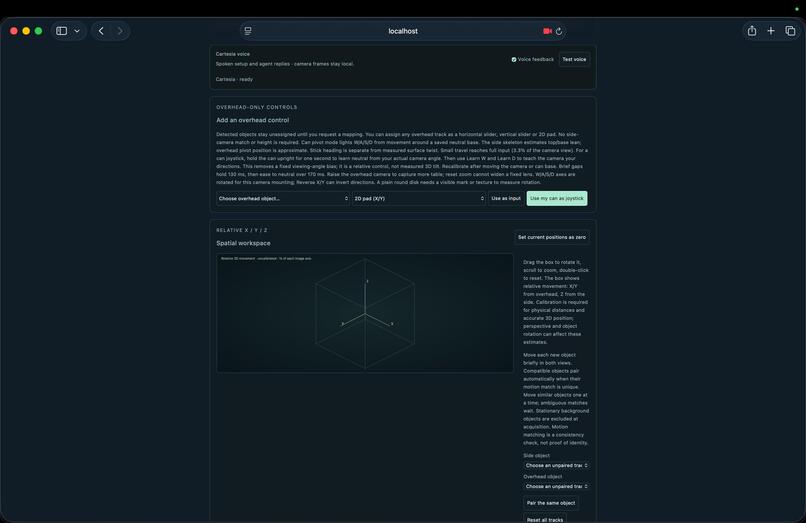Show the tab overview icon
Image resolution: width=806 pixels, height=523 pixels.
tap(790, 31)
